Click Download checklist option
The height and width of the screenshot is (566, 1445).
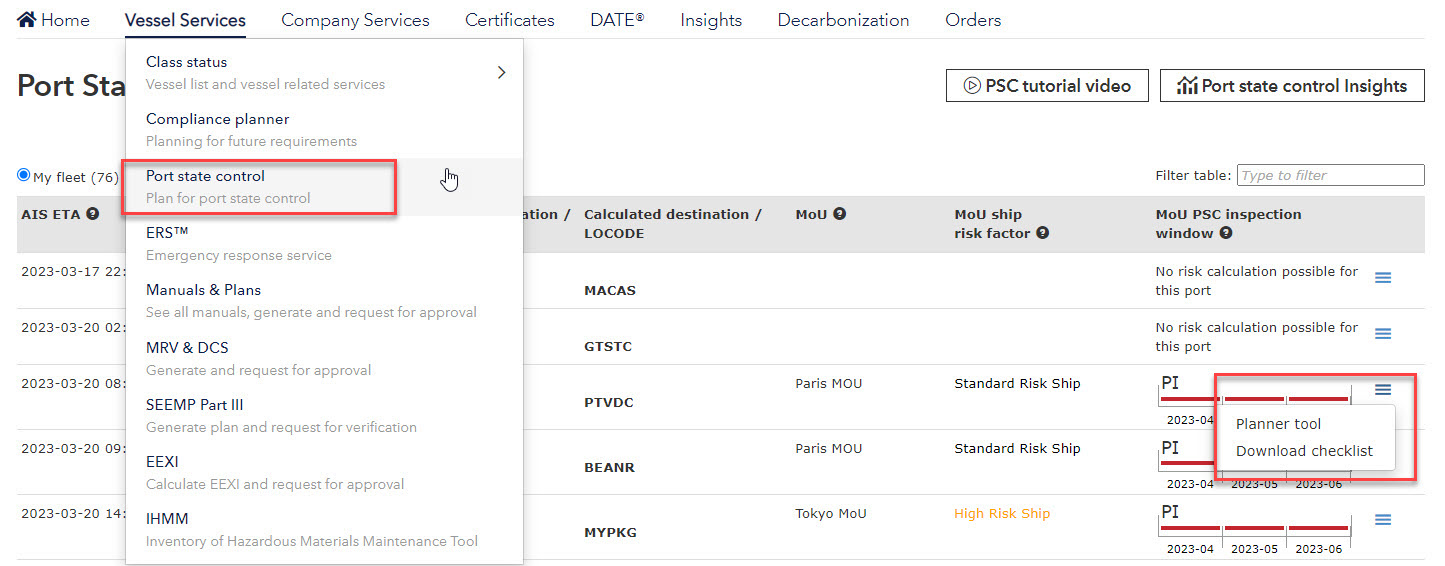pyautogui.click(x=1304, y=451)
